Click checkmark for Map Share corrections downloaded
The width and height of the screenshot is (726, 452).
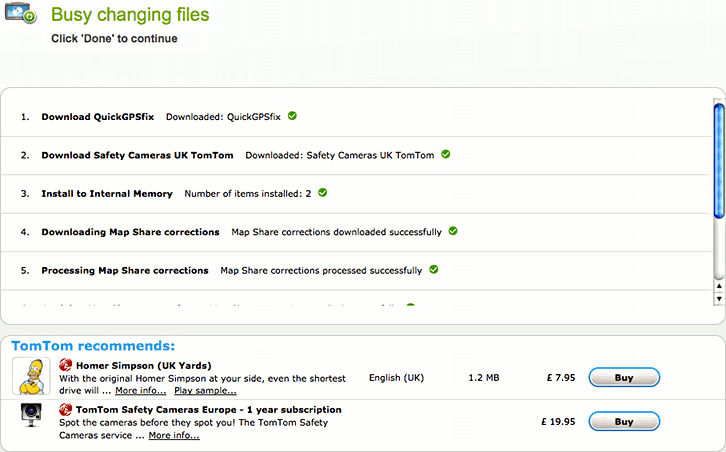pyautogui.click(x=453, y=231)
